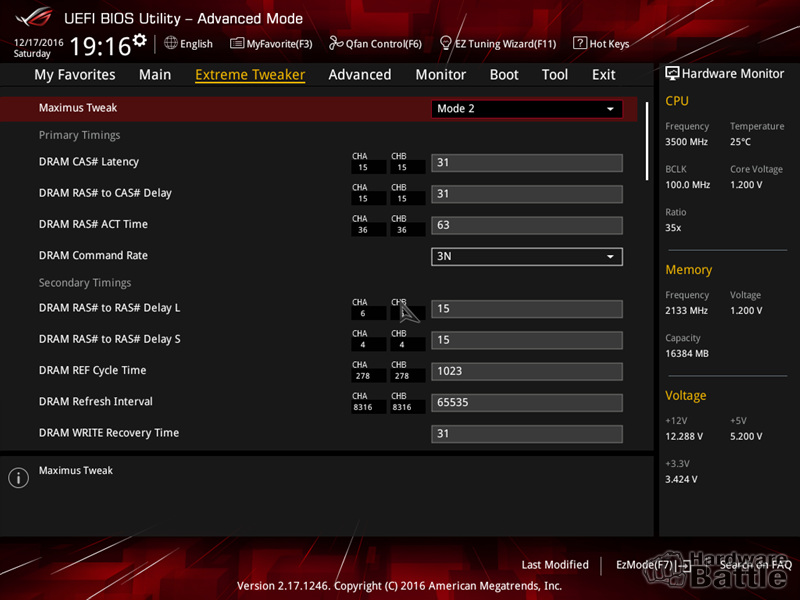Click the English language button
Screen dimensions: 800x600
188,43
